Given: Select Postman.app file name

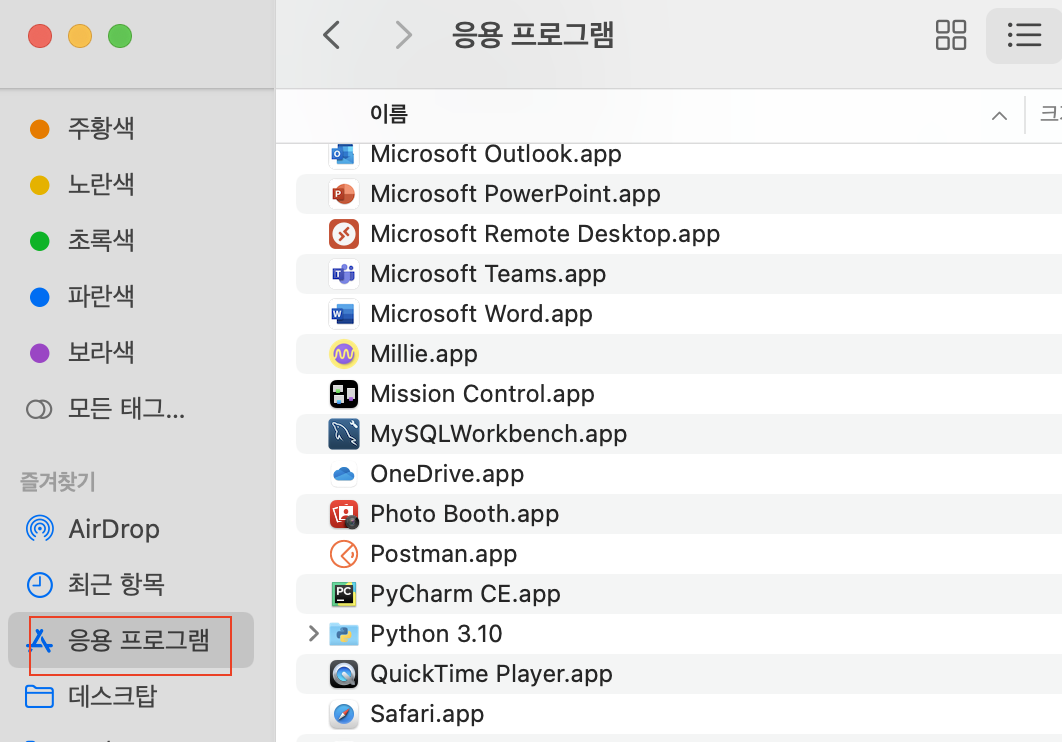Looking at the screenshot, I should [x=444, y=554].
